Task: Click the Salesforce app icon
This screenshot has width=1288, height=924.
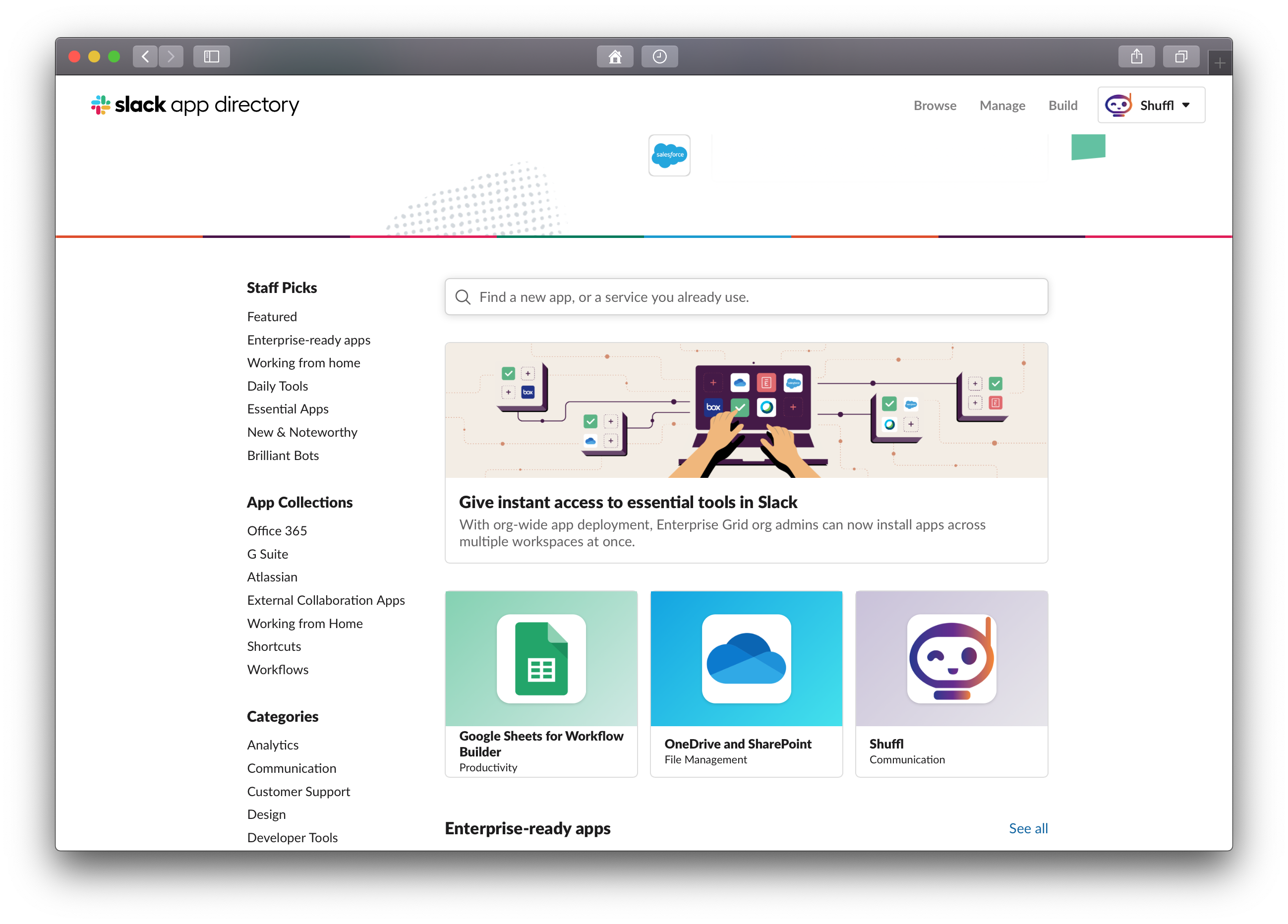Action: [x=669, y=155]
